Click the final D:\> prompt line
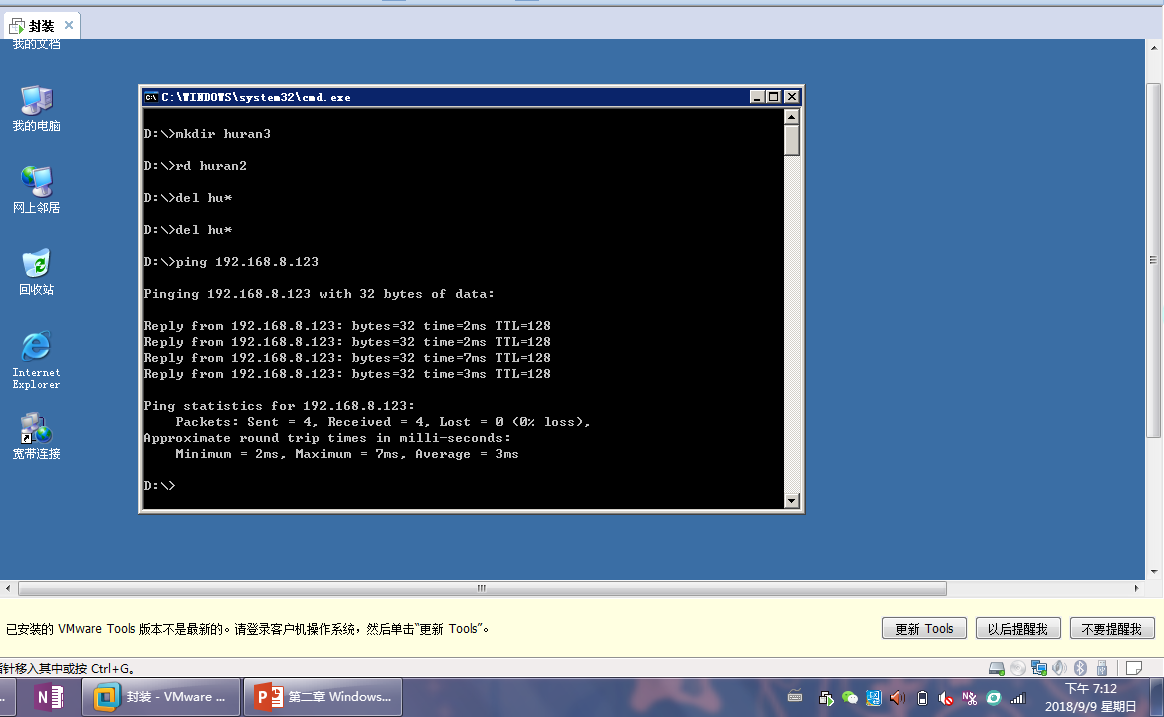The height and width of the screenshot is (717, 1164). 159,486
